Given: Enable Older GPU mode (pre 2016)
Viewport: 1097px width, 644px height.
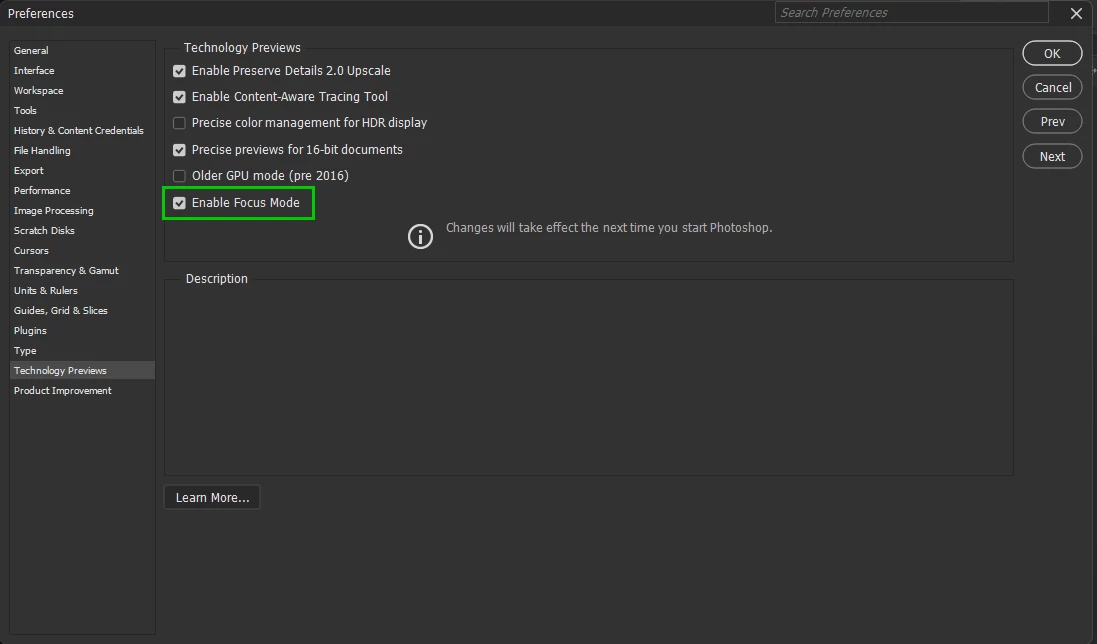Looking at the screenshot, I should (x=179, y=176).
